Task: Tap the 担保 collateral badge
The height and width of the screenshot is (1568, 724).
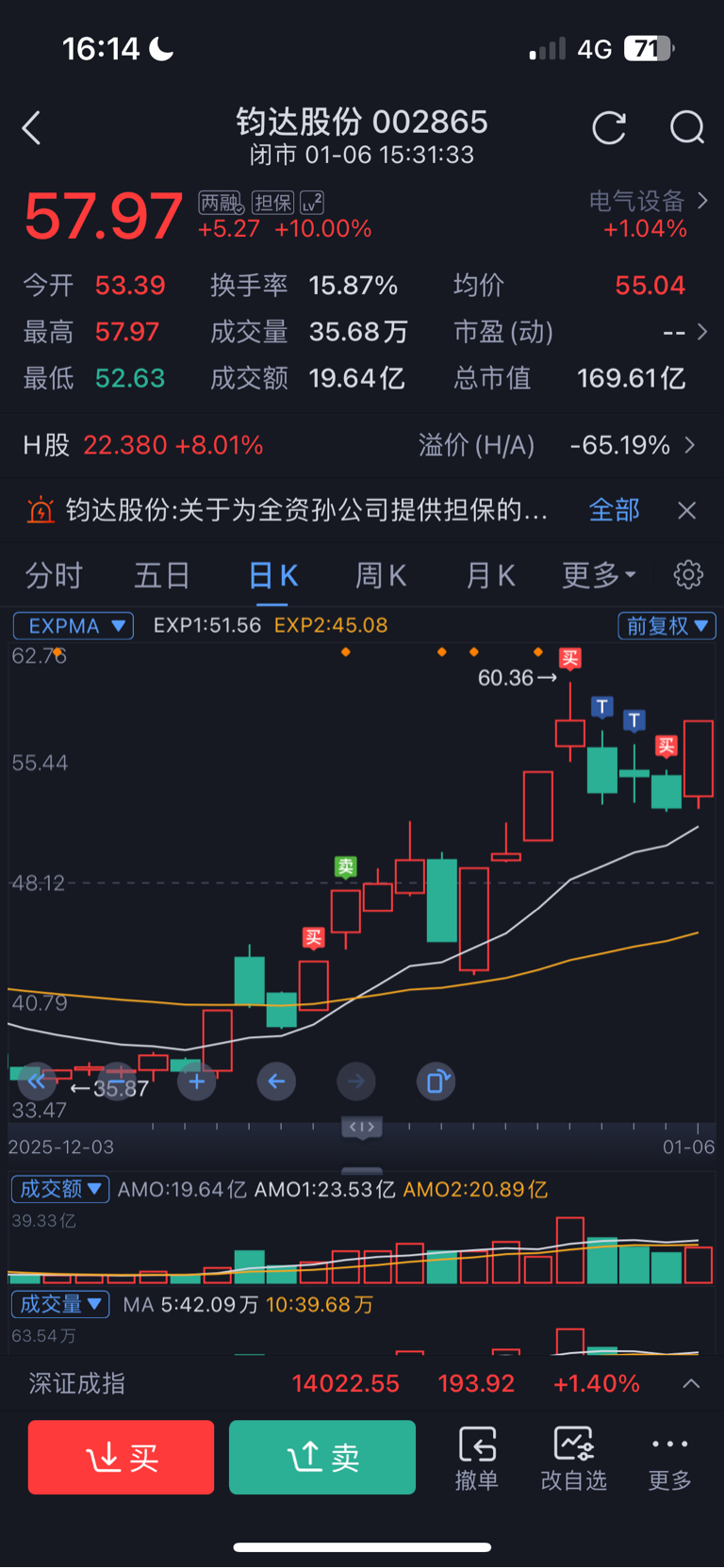Action: point(273,203)
